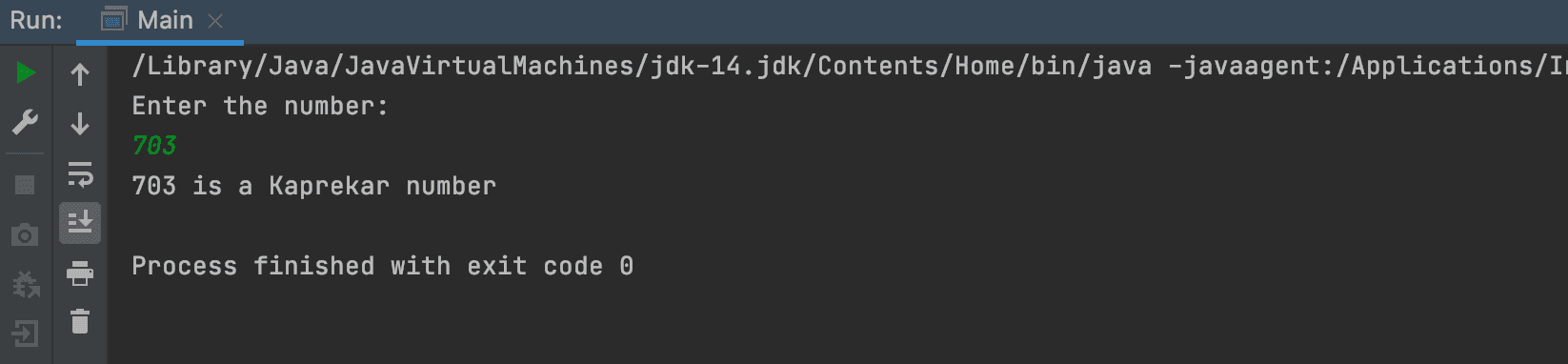Click the java command path line
The image size is (1568, 364).
[x=850, y=66]
